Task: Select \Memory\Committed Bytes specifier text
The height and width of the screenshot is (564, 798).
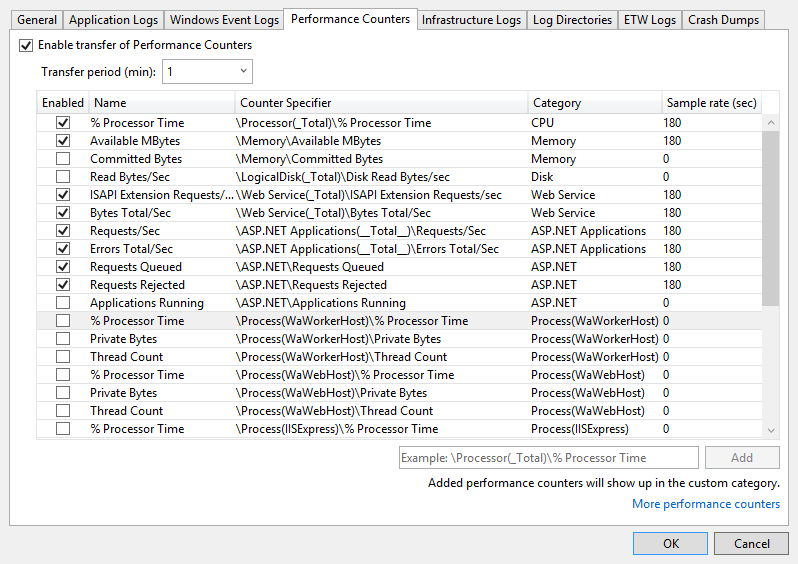Action: coord(309,159)
